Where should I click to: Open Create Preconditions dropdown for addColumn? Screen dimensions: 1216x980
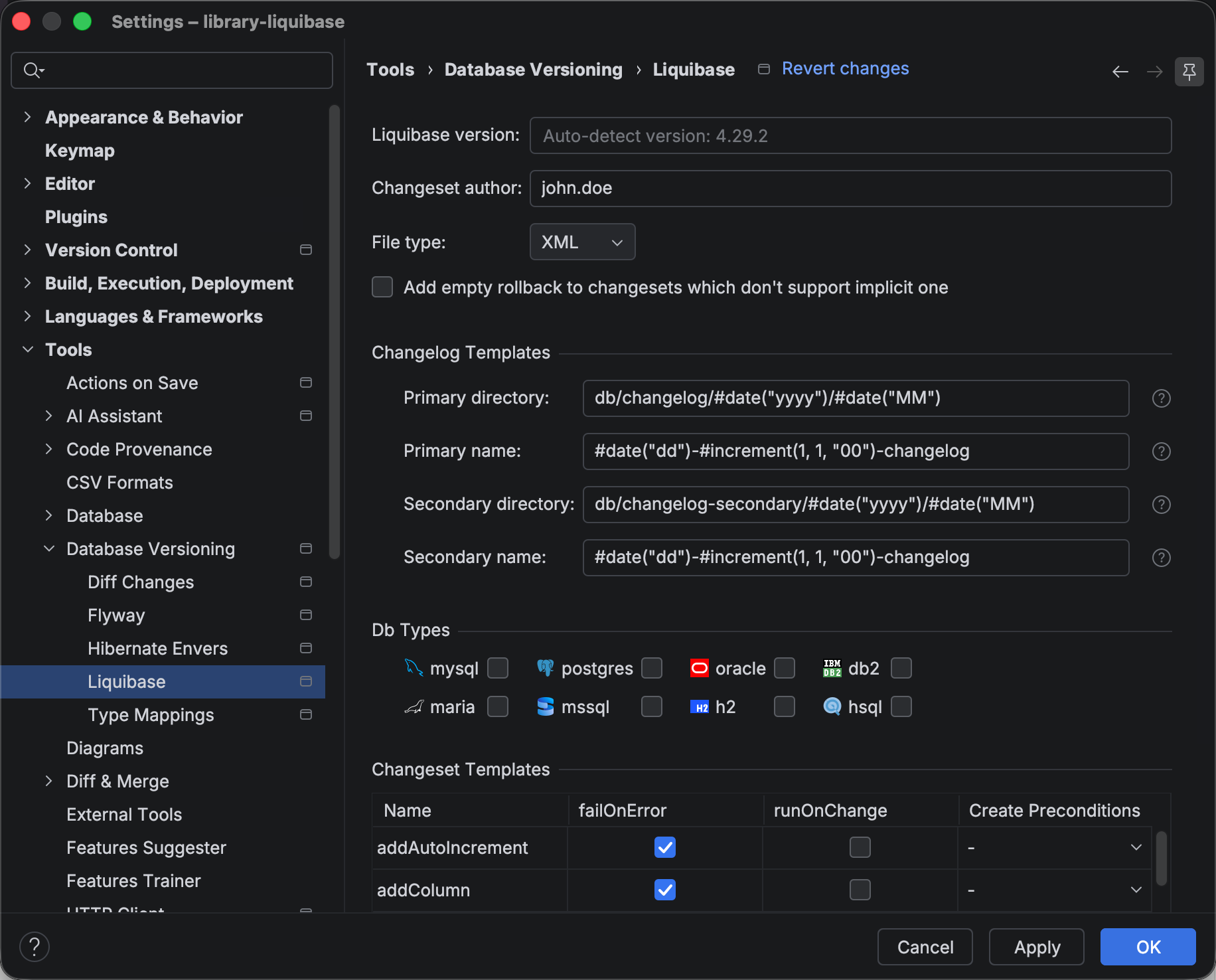click(1054, 890)
